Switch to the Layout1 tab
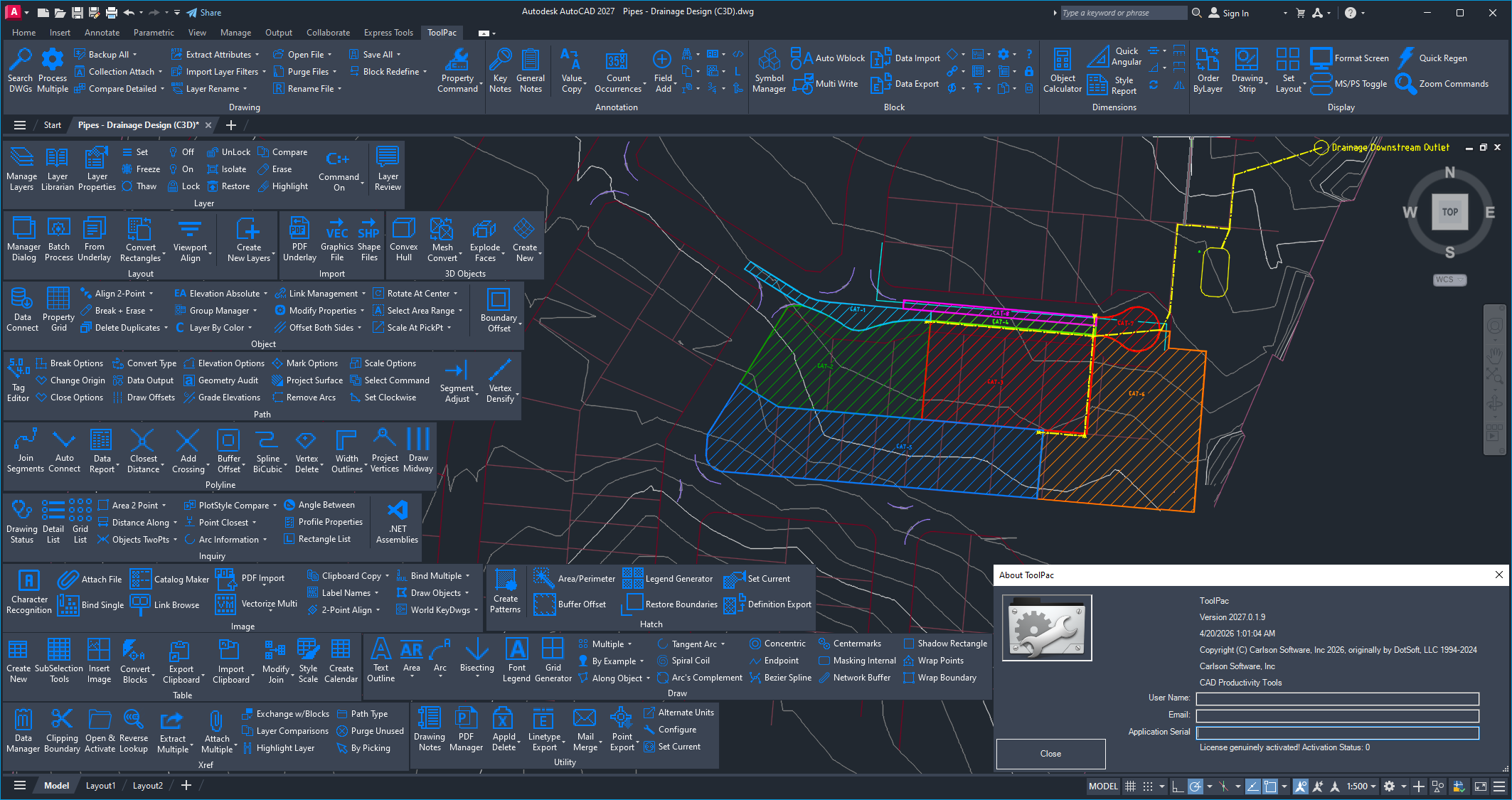1512x800 pixels. click(100, 786)
